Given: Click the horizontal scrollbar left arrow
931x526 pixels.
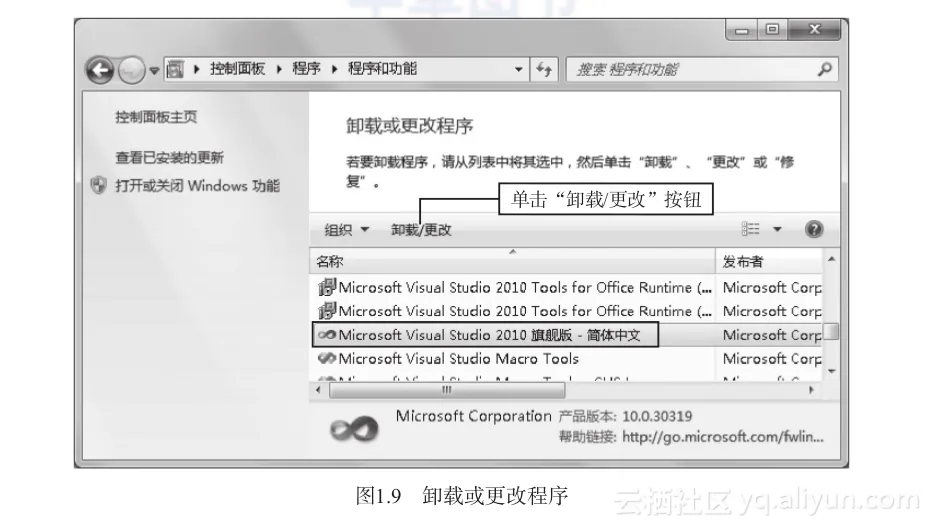Looking at the screenshot, I should [319, 390].
